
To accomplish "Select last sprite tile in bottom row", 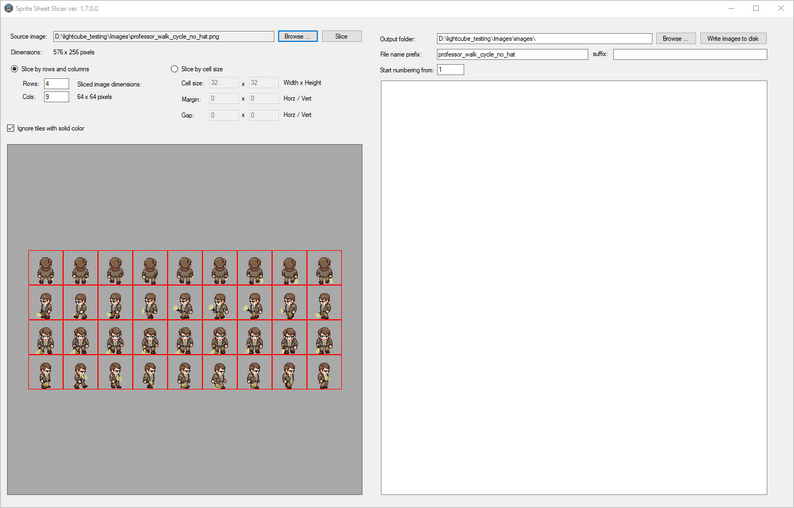I will click(x=324, y=372).
